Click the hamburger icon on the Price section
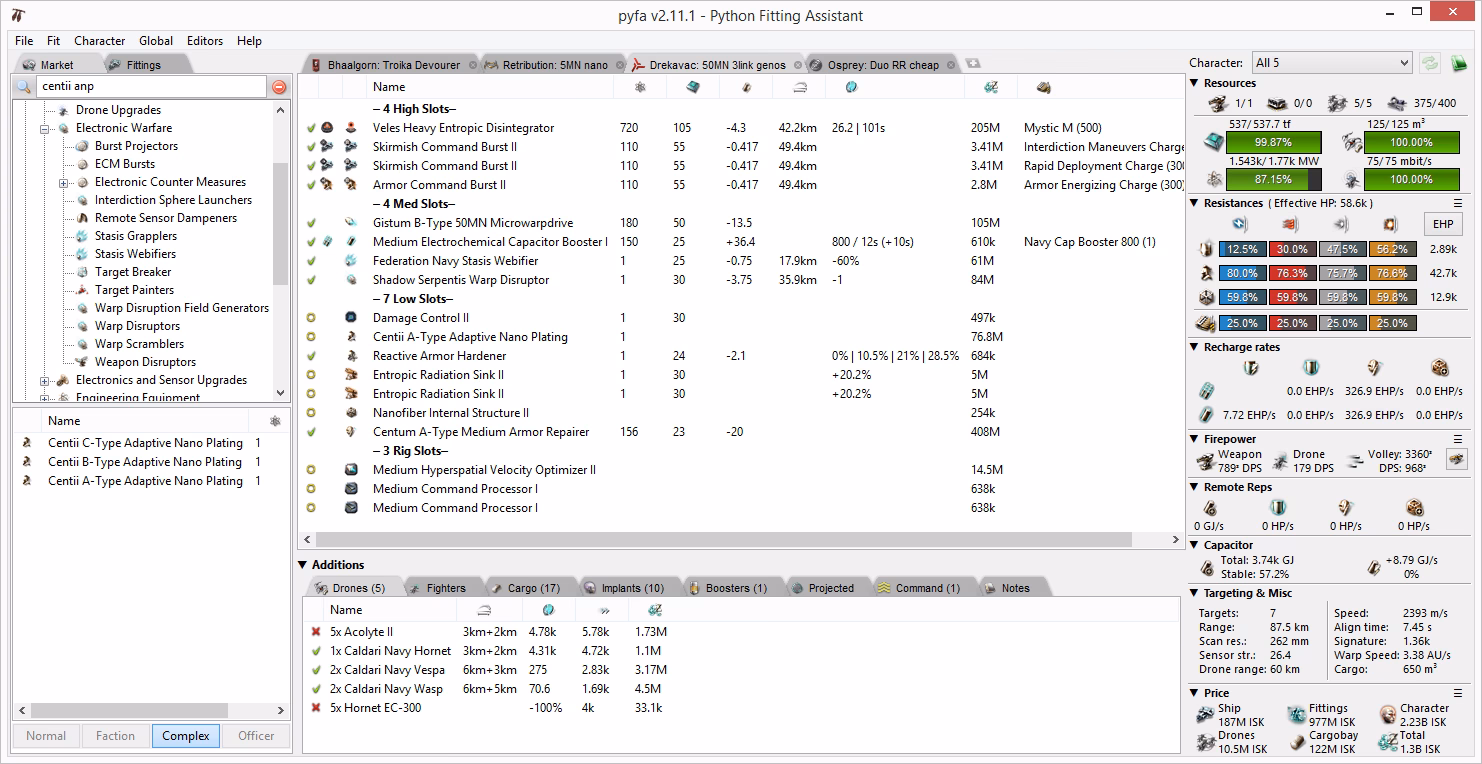Image resolution: width=1482 pixels, height=764 pixels. 1458,693
